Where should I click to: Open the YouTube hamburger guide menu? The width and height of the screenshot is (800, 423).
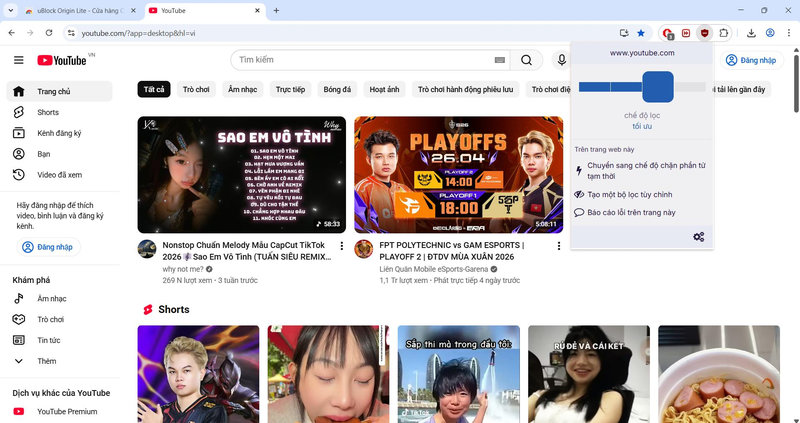point(19,60)
